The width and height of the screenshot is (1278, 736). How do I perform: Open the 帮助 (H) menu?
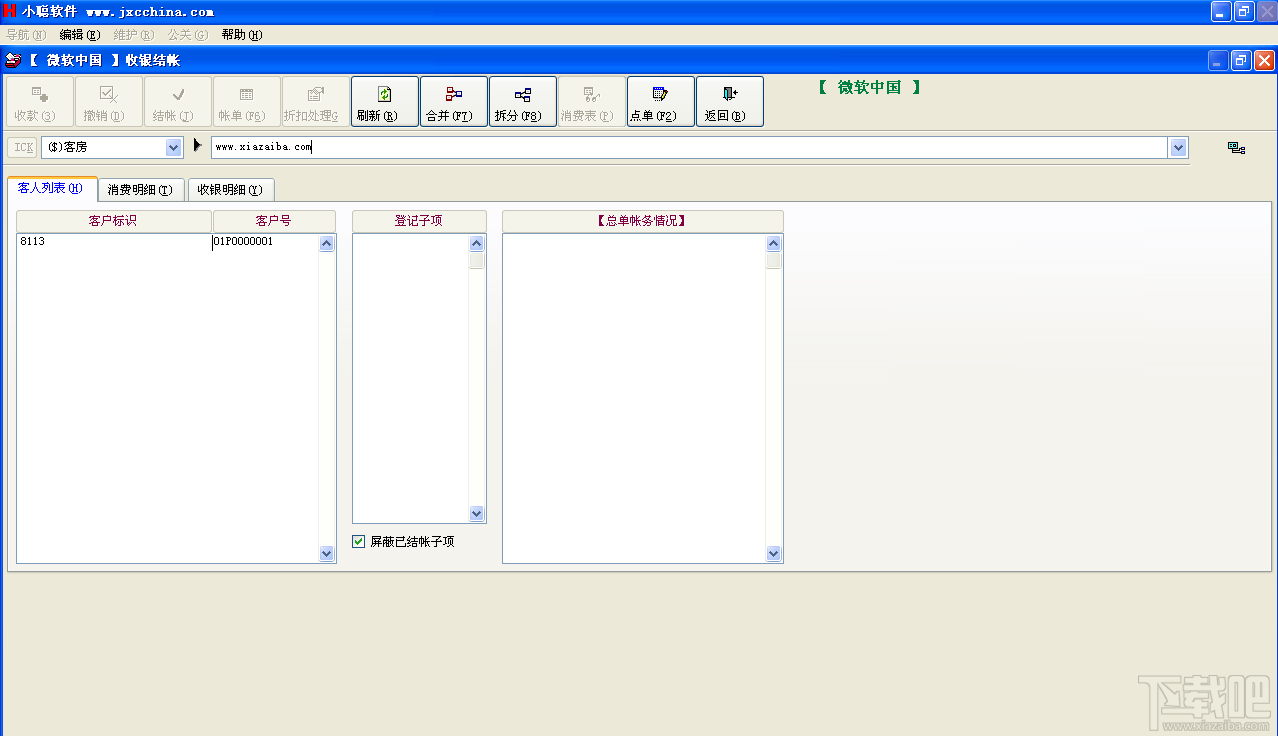(242, 34)
